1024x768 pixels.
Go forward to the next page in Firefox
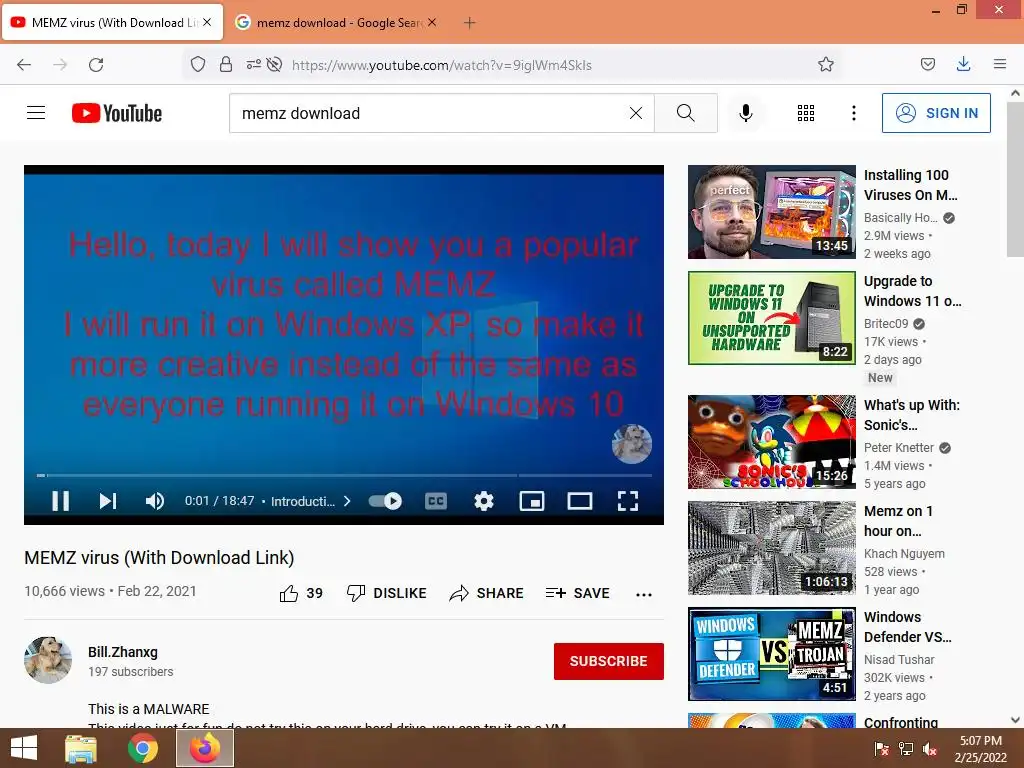tap(60, 65)
